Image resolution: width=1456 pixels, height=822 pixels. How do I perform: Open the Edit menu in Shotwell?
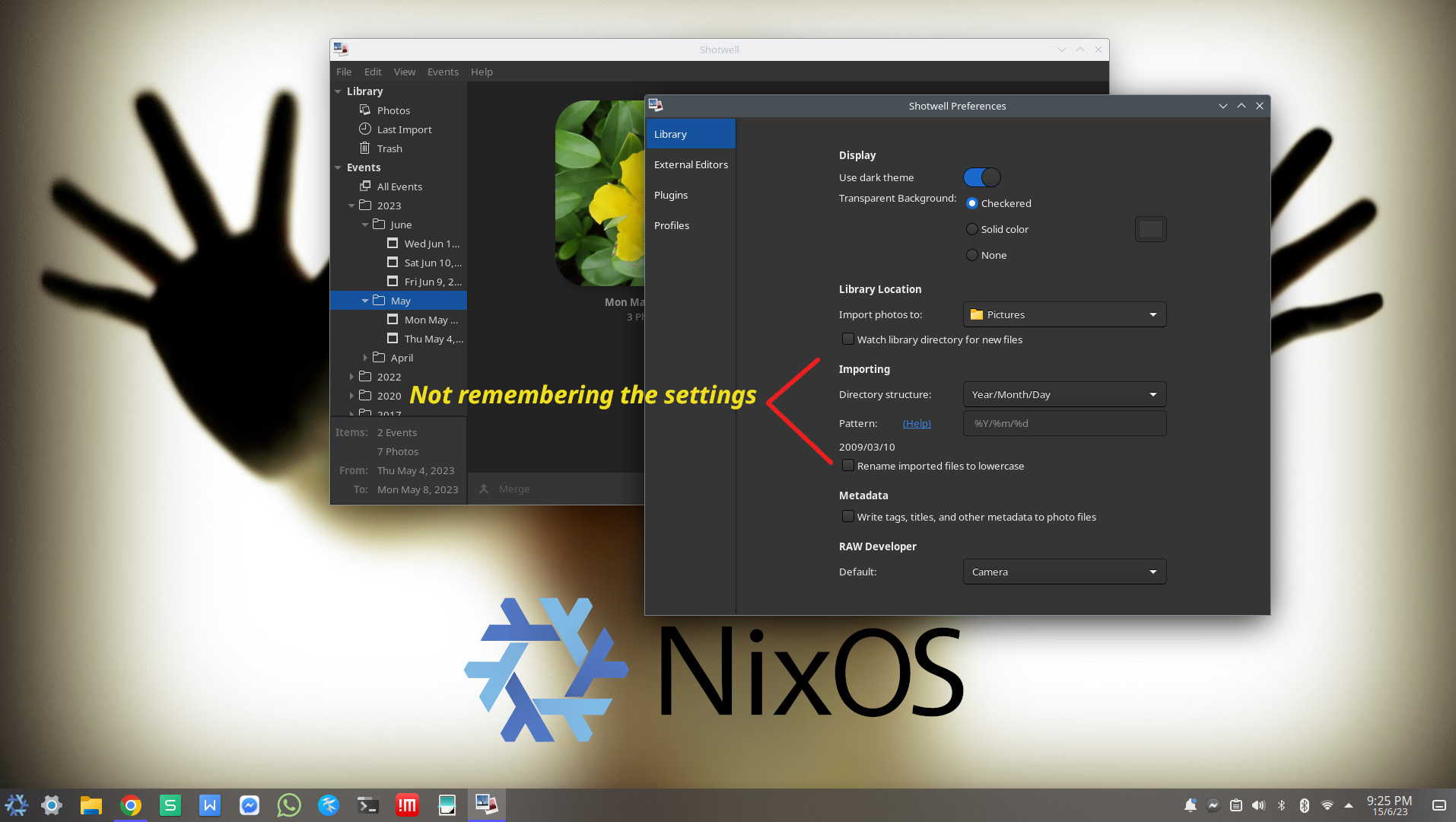[373, 72]
